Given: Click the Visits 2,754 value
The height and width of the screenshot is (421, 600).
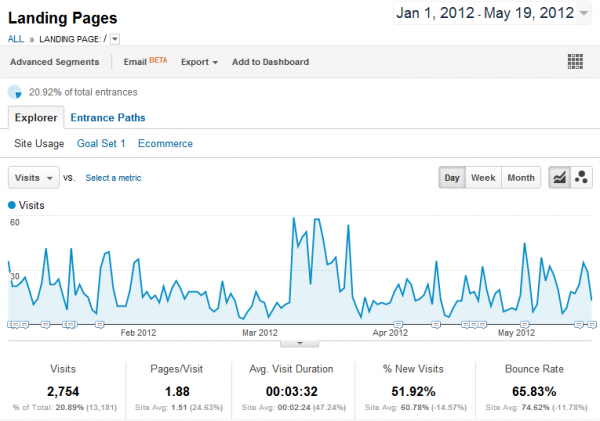Looking at the screenshot, I should tap(63, 392).
